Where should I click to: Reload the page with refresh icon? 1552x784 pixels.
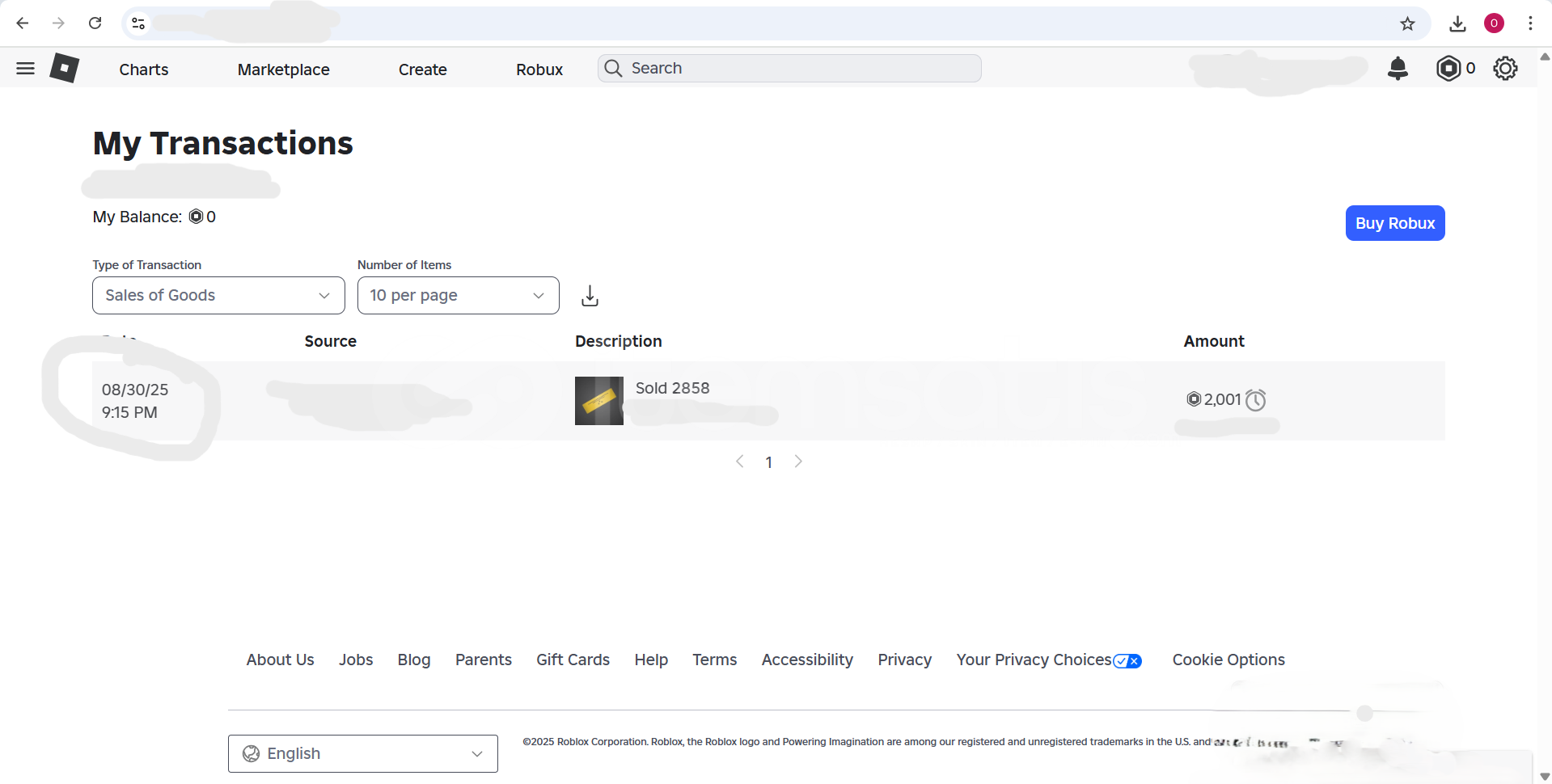pyautogui.click(x=95, y=23)
